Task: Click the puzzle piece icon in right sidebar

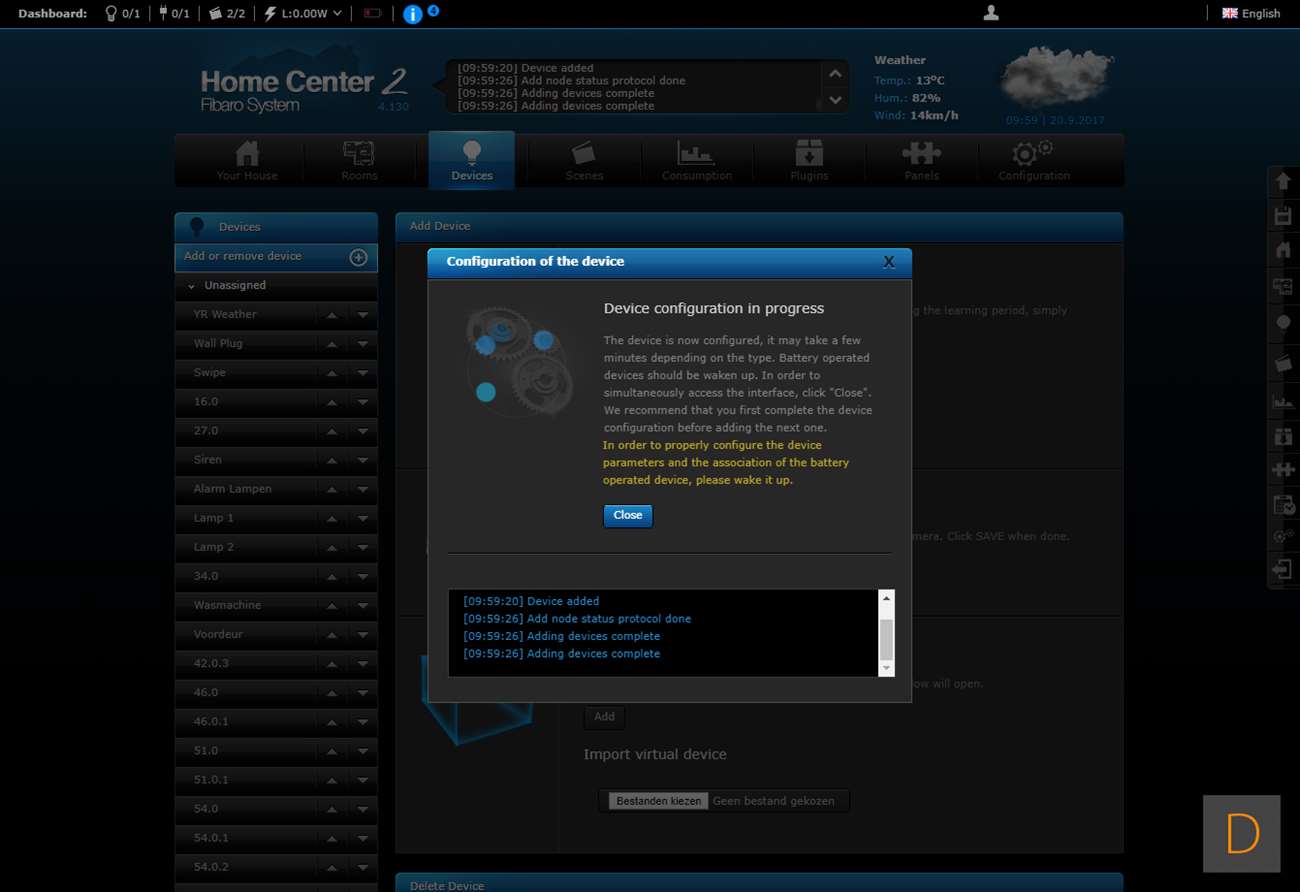Action: coord(1283,469)
